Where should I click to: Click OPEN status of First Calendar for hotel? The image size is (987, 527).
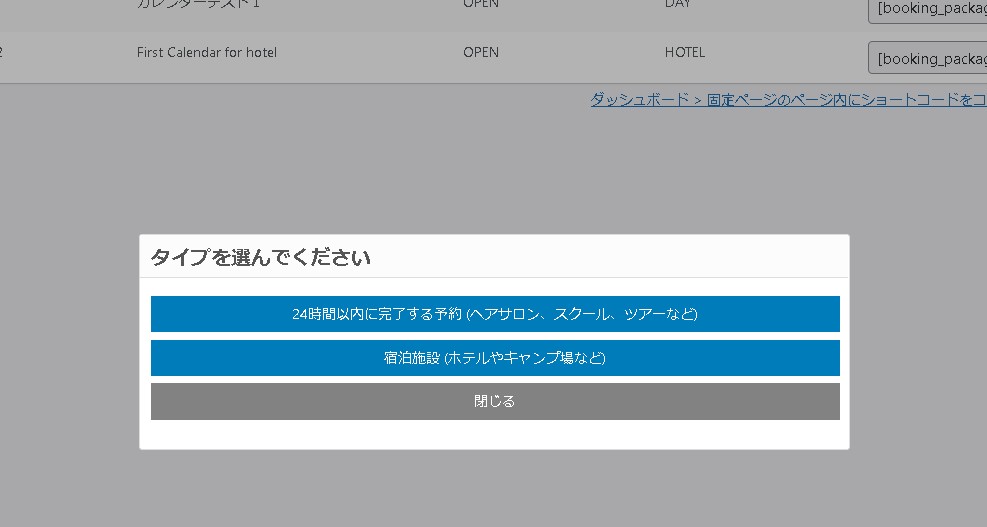coord(481,52)
